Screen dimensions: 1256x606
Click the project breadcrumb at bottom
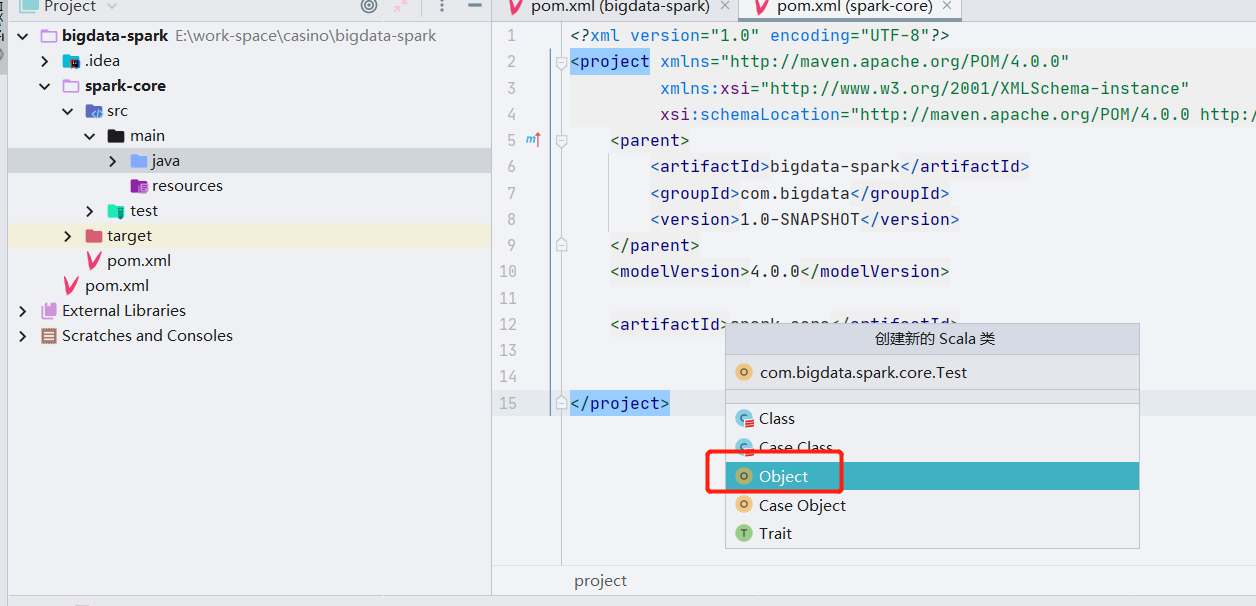click(600, 581)
